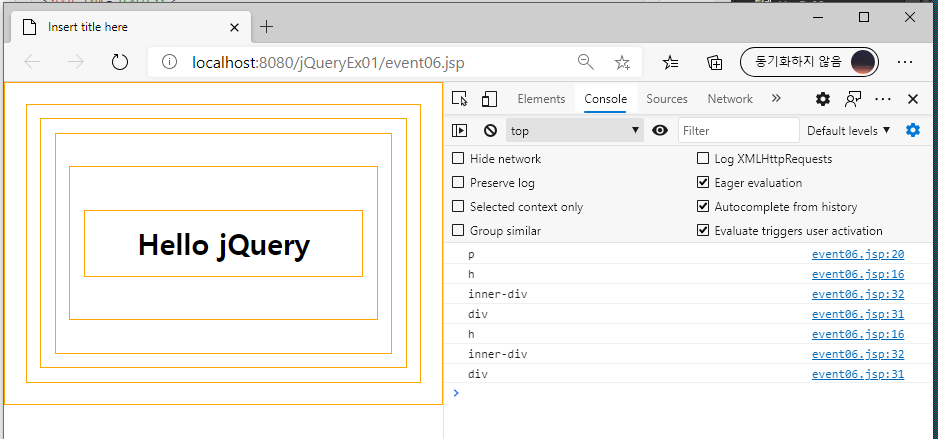Open browser Settings and more menu
The image size is (938, 439).
click(905, 62)
